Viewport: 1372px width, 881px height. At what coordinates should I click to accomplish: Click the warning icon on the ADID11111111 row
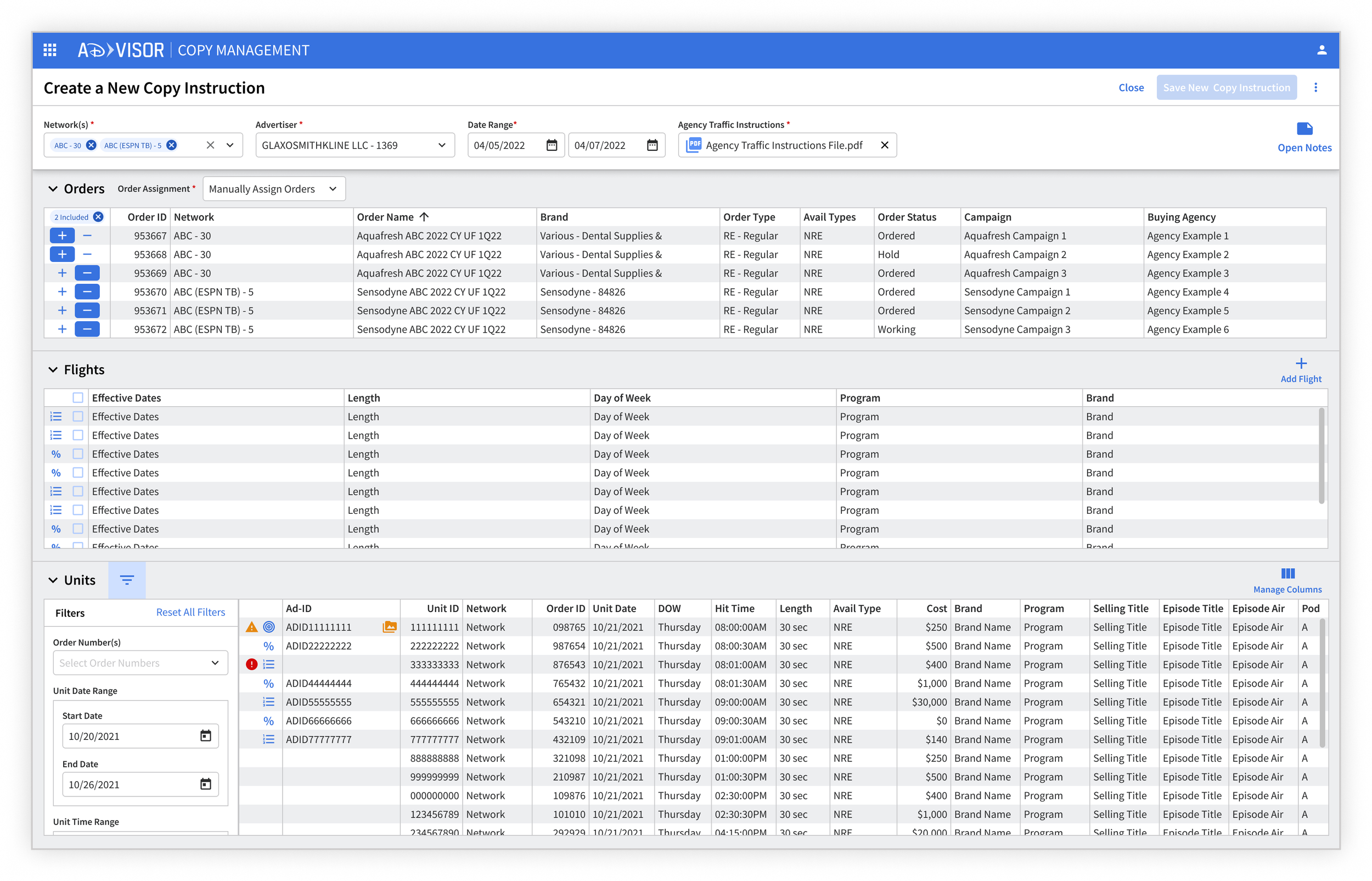252,626
